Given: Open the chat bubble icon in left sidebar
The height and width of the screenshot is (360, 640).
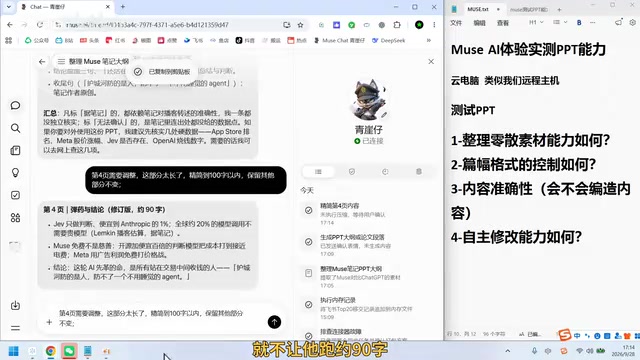Looking at the screenshot, I should pos(16,106).
